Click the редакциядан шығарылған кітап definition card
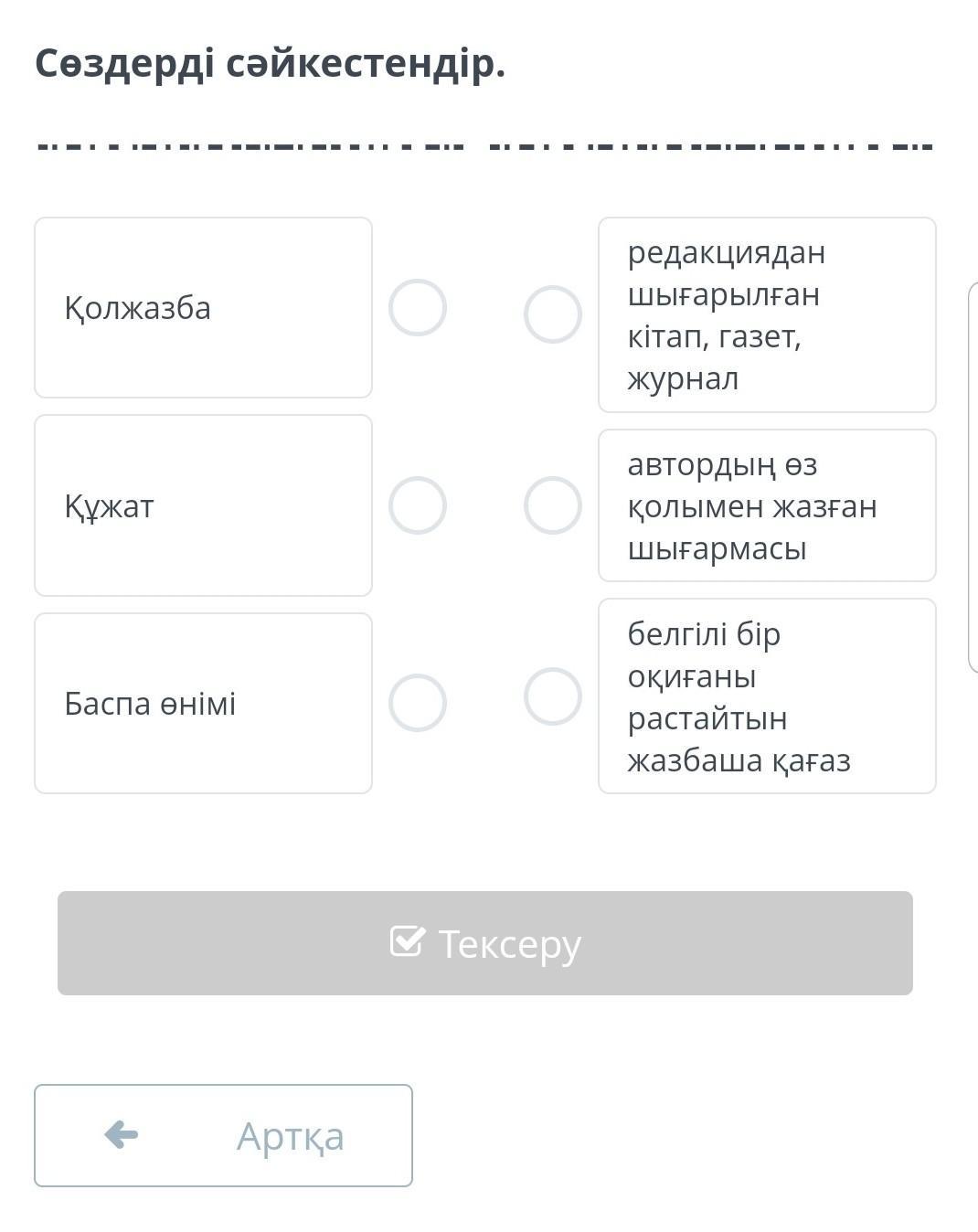 click(767, 314)
